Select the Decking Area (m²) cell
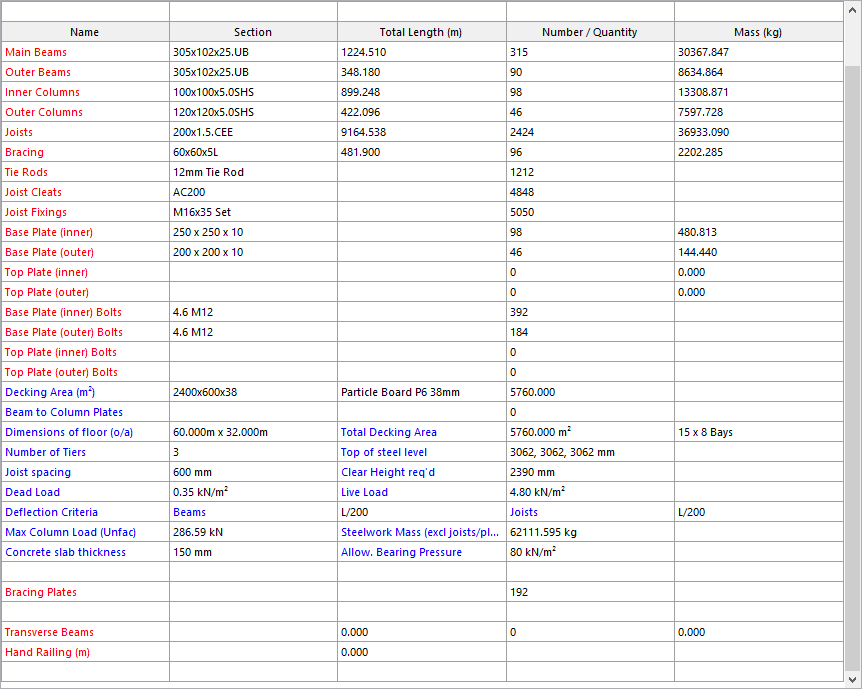 pos(85,392)
